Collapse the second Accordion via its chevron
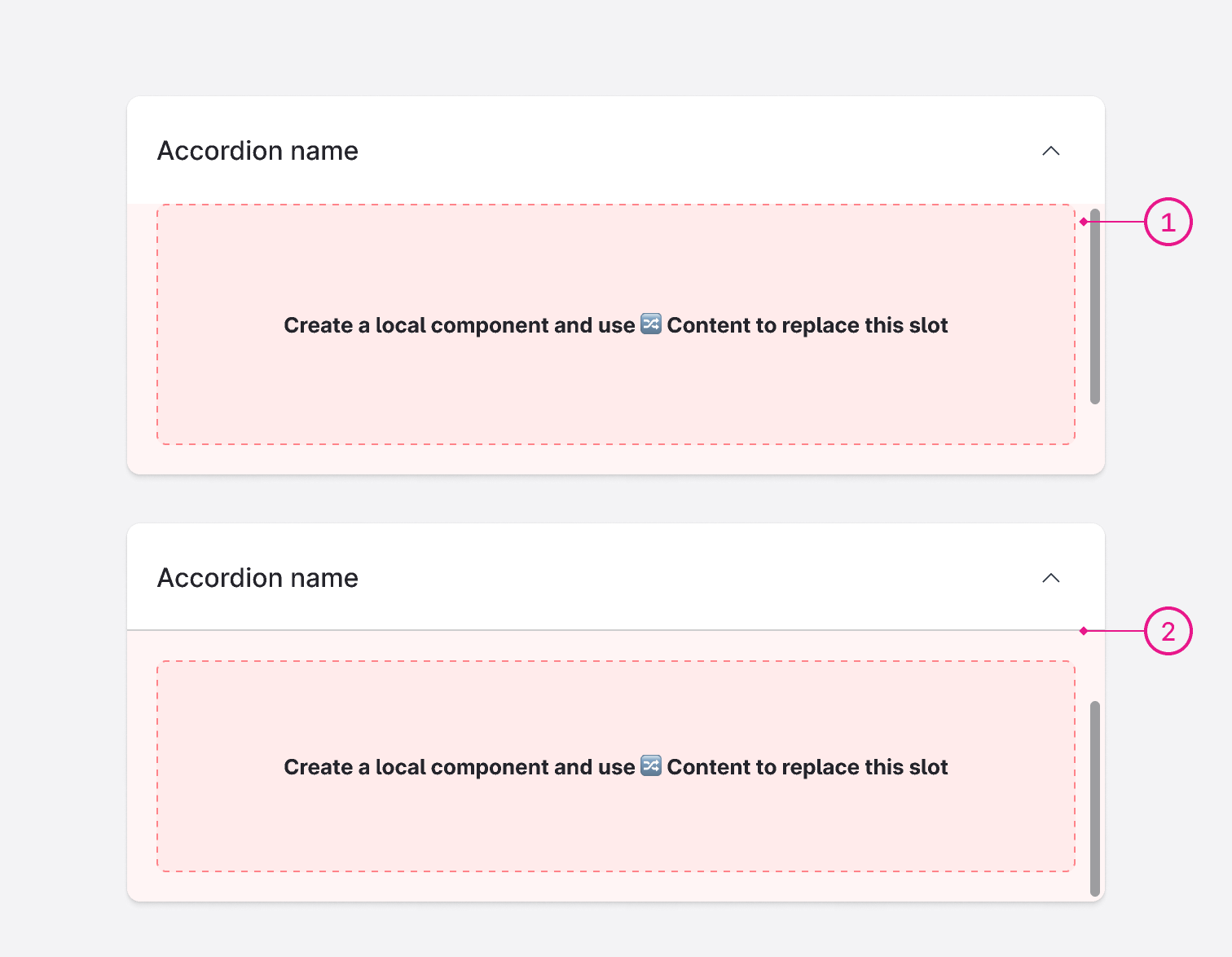This screenshot has width=1232, height=957. pyautogui.click(x=1051, y=577)
